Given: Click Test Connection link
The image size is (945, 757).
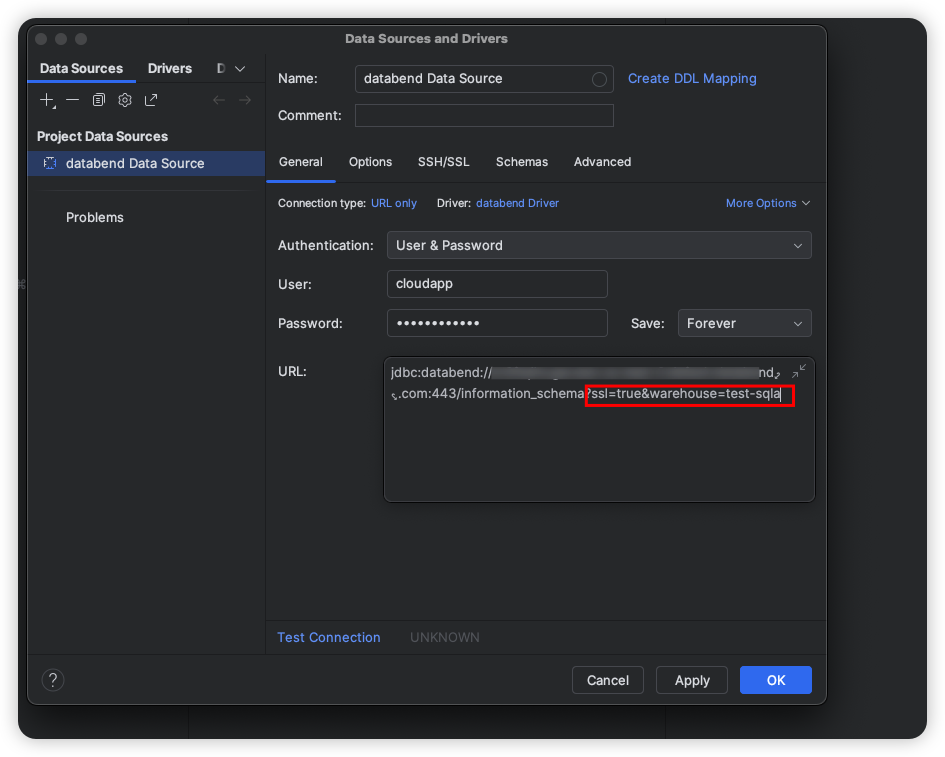Looking at the screenshot, I should [328, 637].
